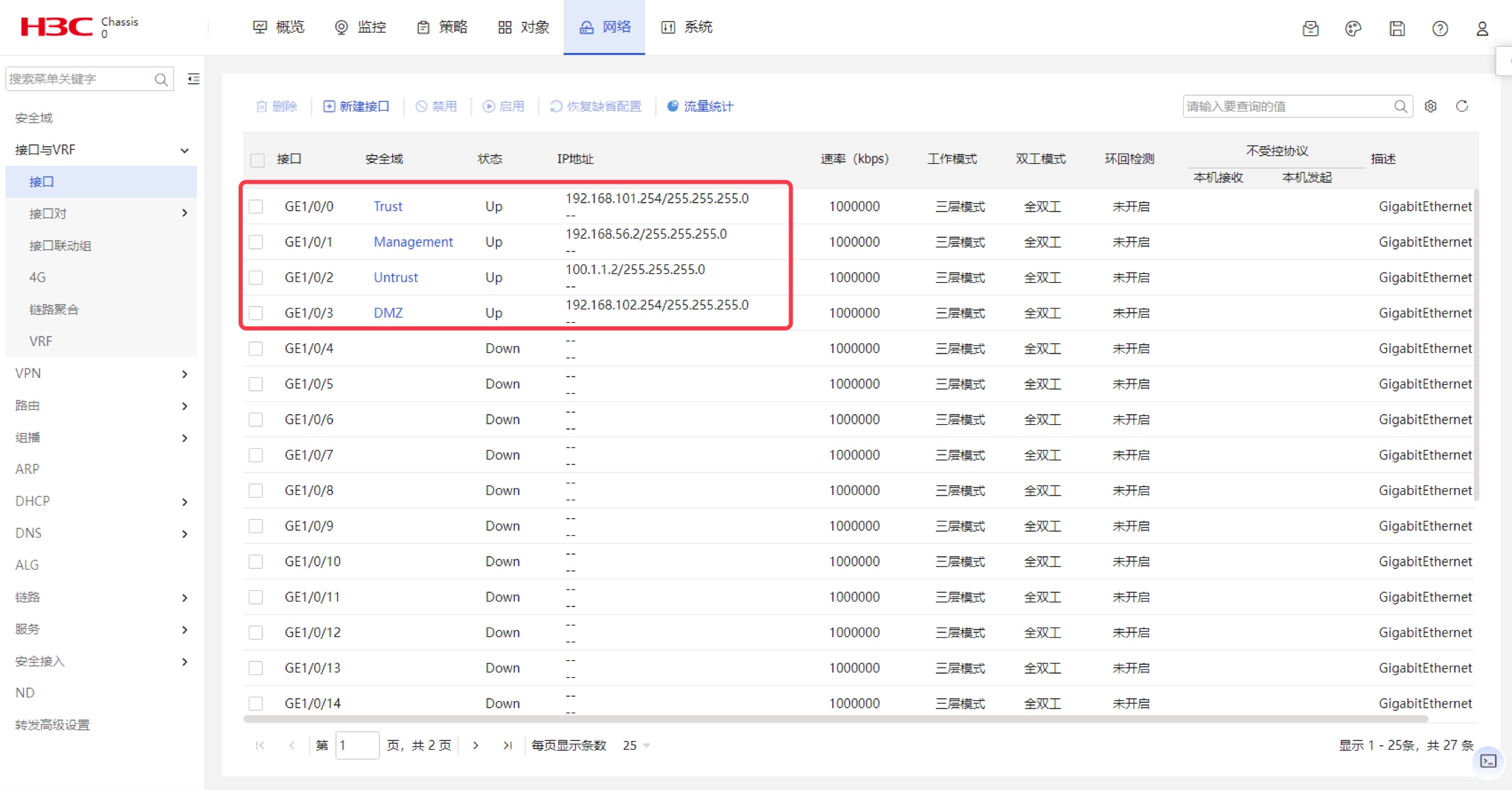Image resolution: width=1512 pixels, height=790 pixels.
Task: Check the GE1/0/7 row checkbox
Action: pyautogui.click(x=256, y=455)
